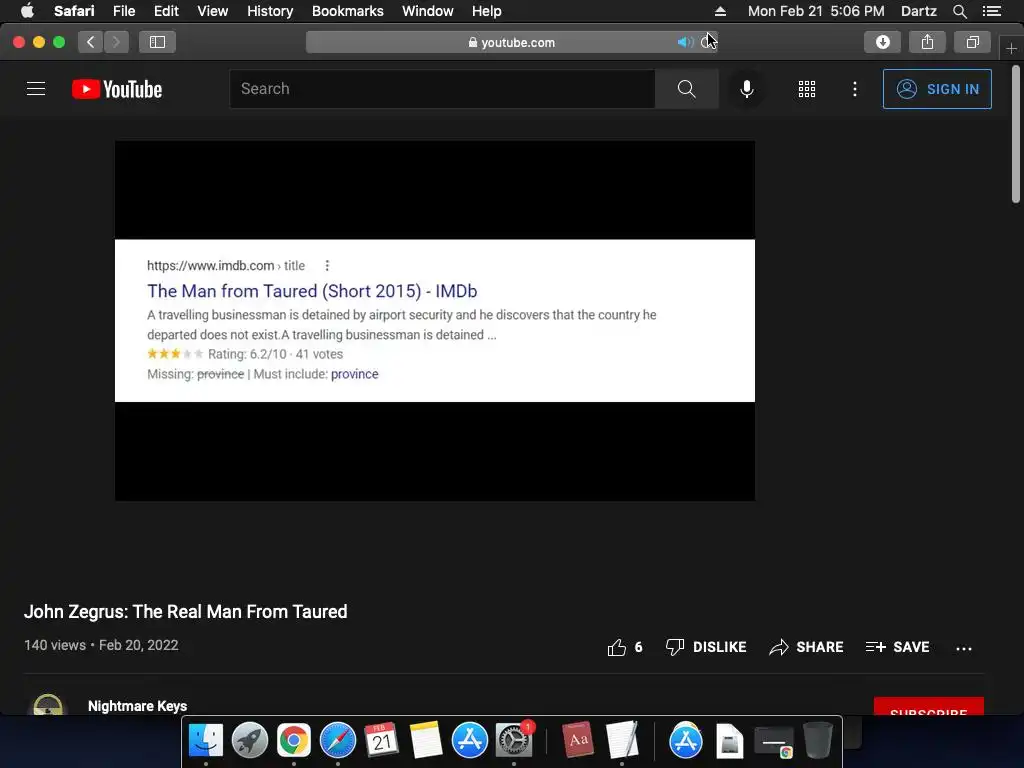Open the Window menu
This screenshot has width=1024, height=768.
(427, 11)
